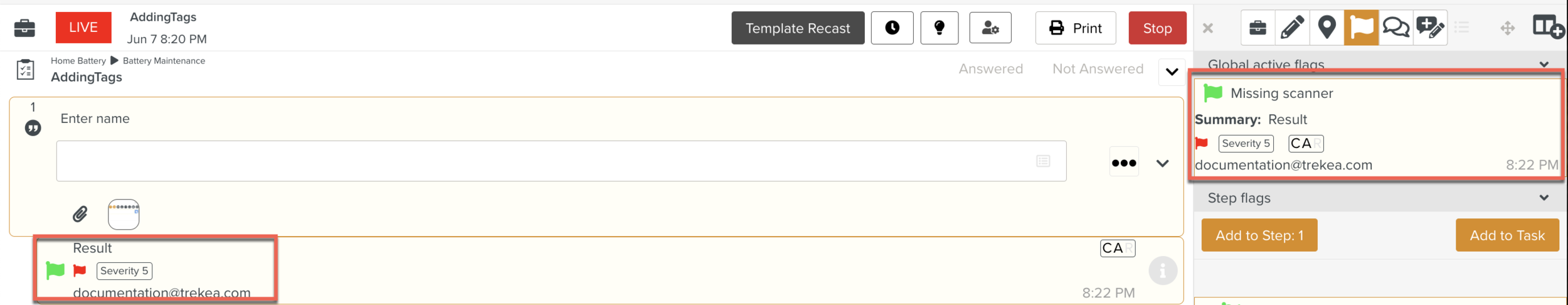Click the add comment with pencil icon
Screen dimensions: 1568x305
[x=1430, y=28]
